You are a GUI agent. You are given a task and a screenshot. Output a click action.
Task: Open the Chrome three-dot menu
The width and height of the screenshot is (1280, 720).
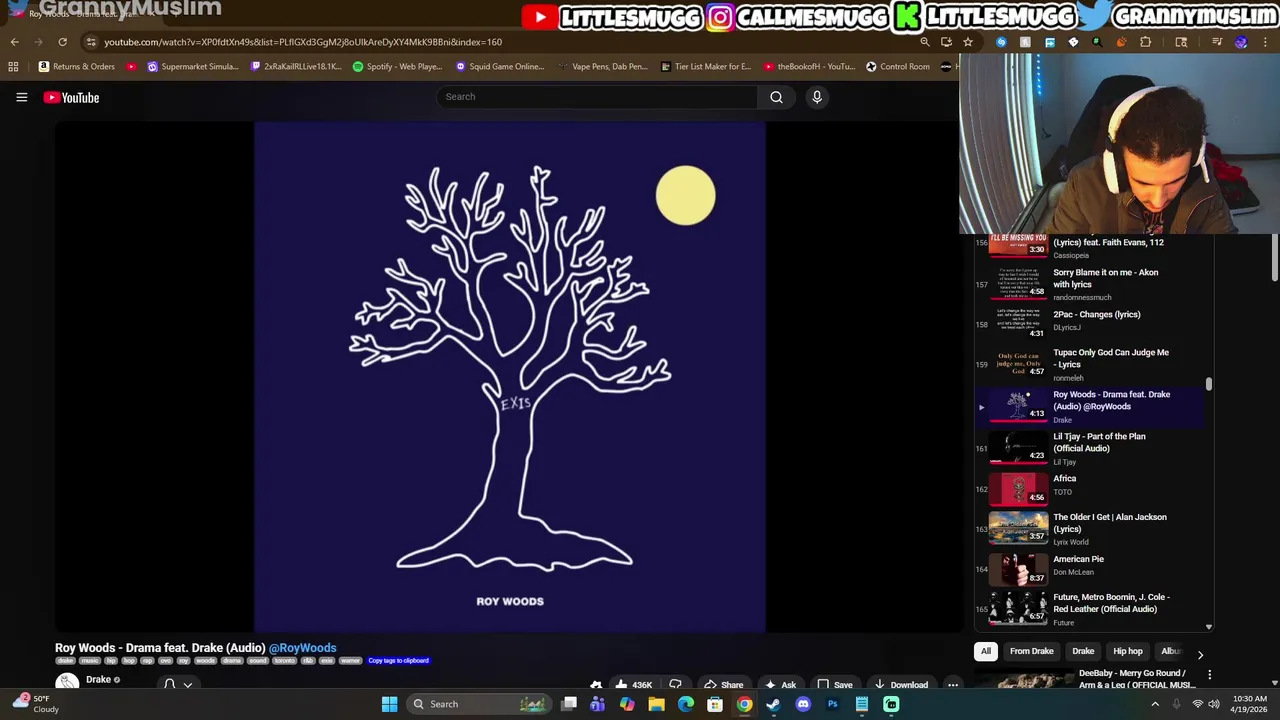[x=1265, y=42]
